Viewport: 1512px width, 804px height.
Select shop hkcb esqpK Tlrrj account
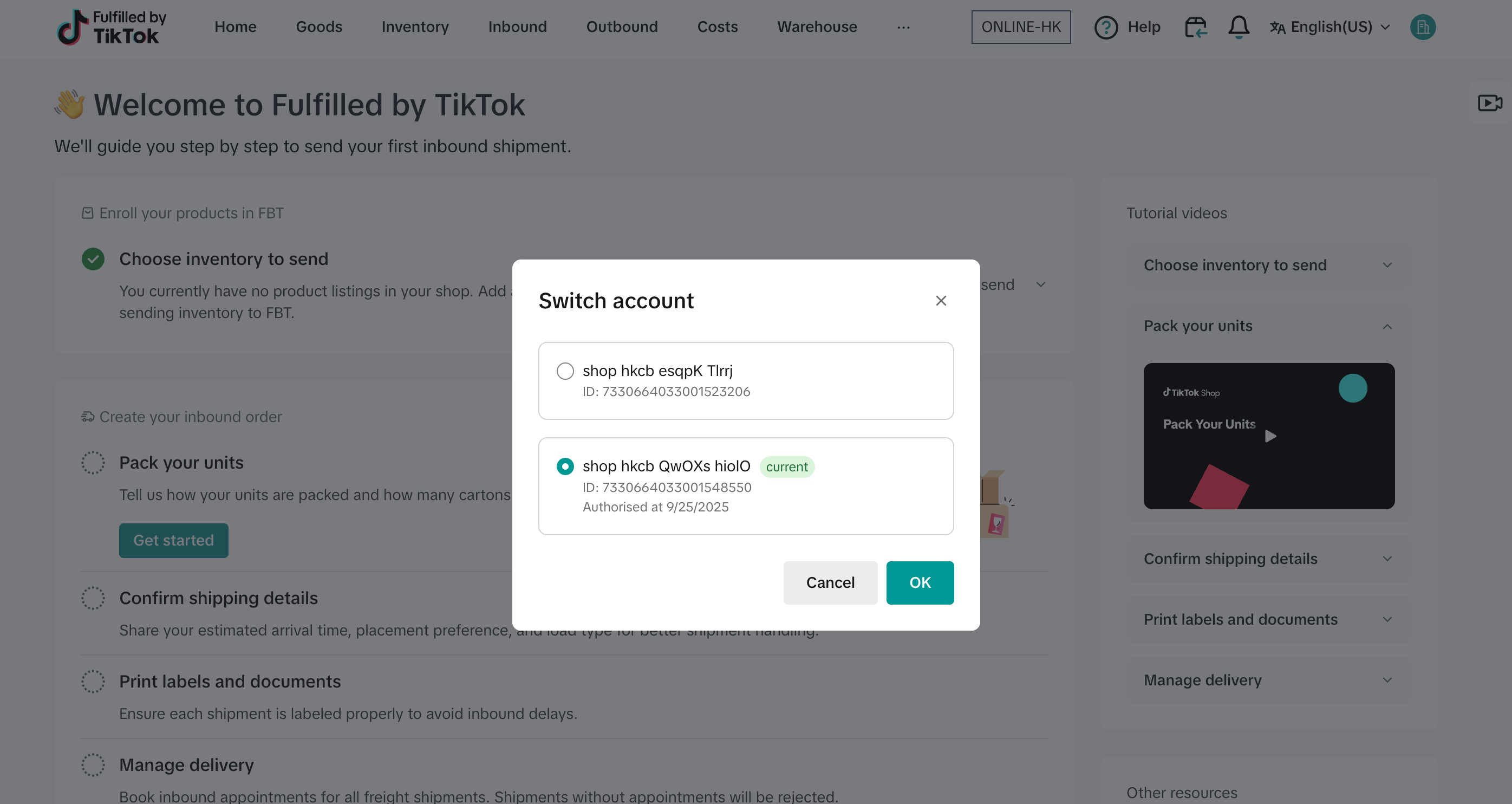pos(565,371)
